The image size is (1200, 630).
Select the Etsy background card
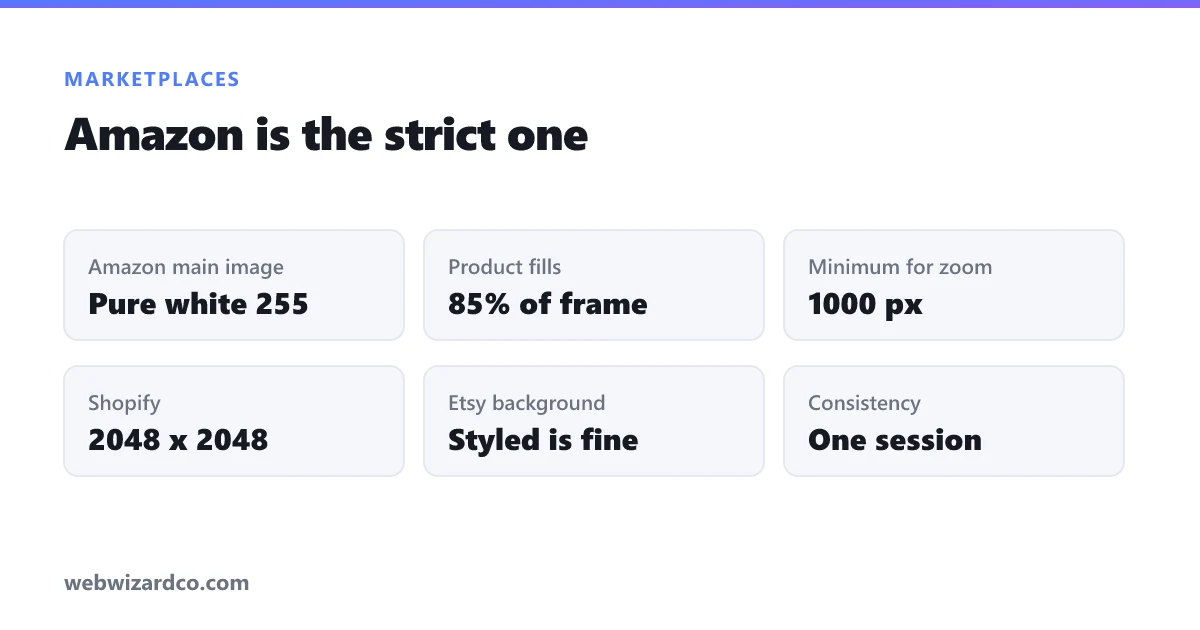(594, 421)
